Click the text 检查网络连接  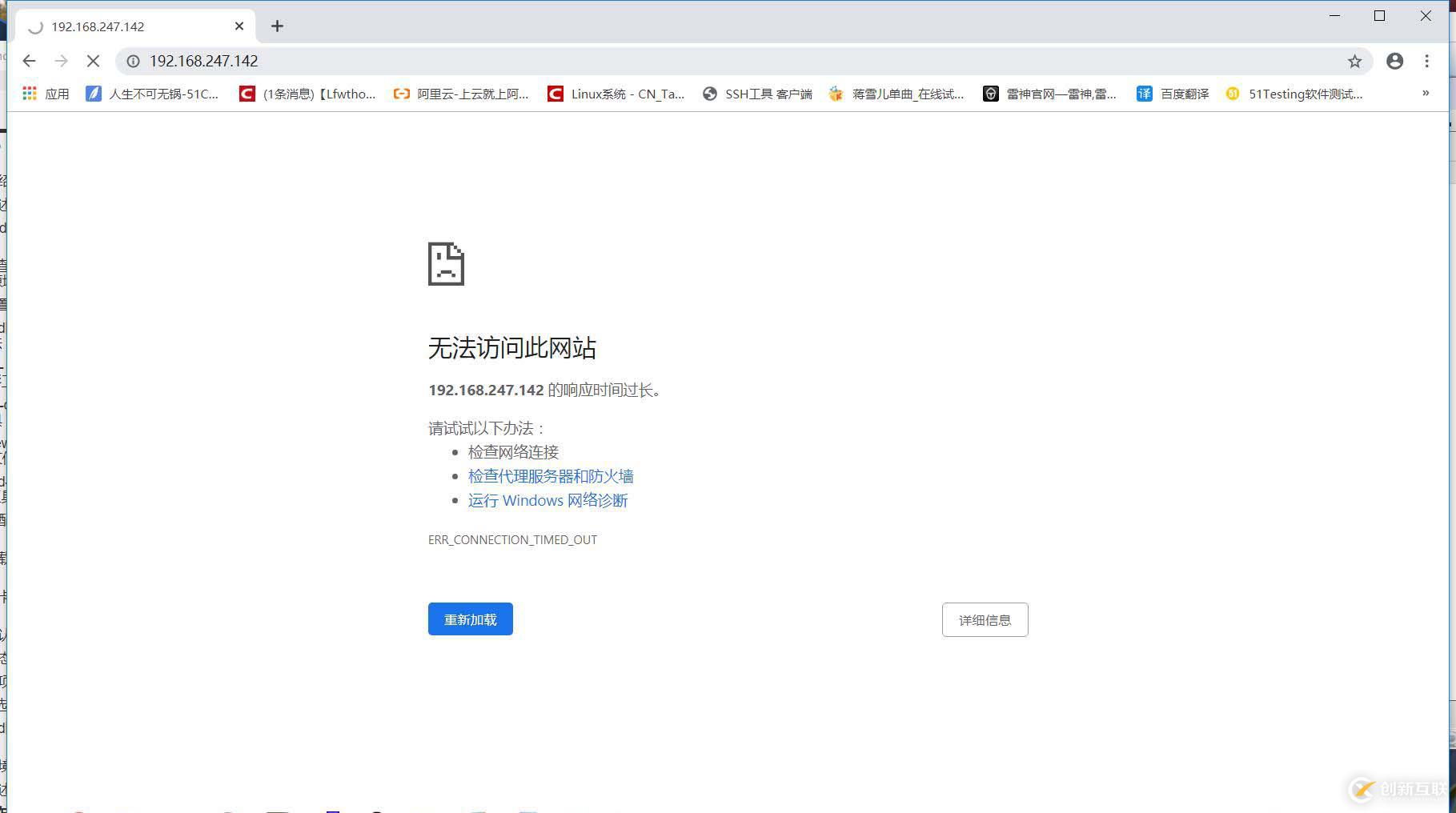point(513,452)
